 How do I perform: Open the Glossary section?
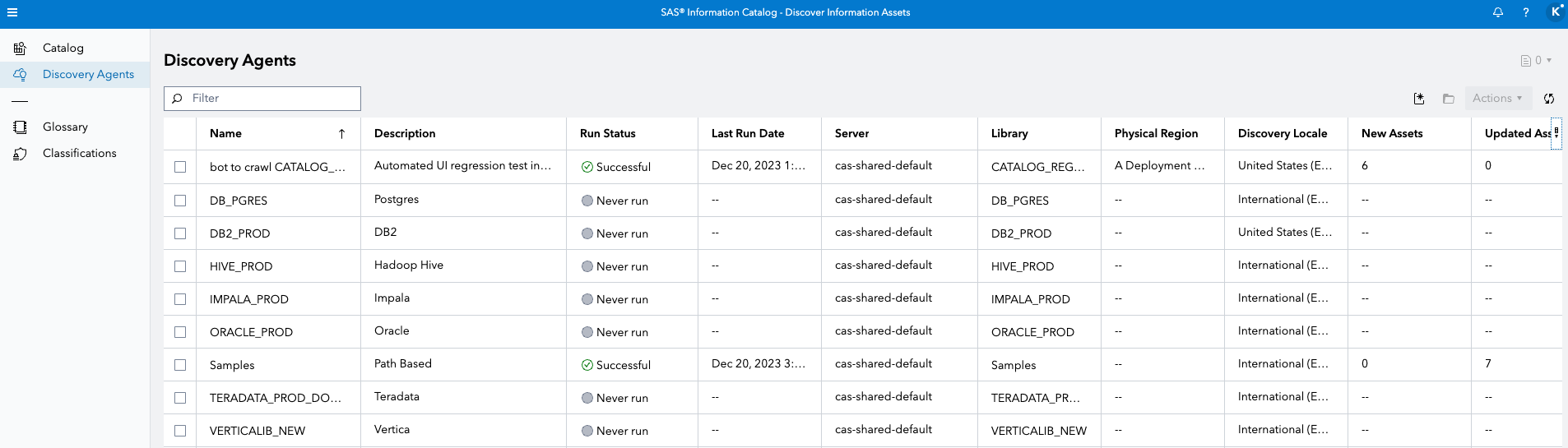coord(65,127)
